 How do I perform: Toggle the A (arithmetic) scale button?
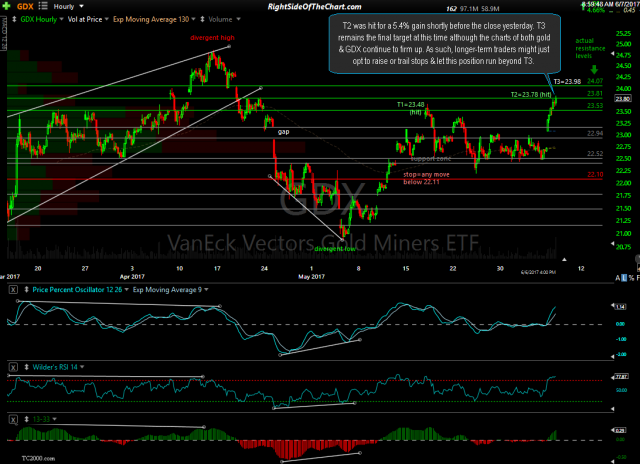pyautogui.click(x=617, y=278)
